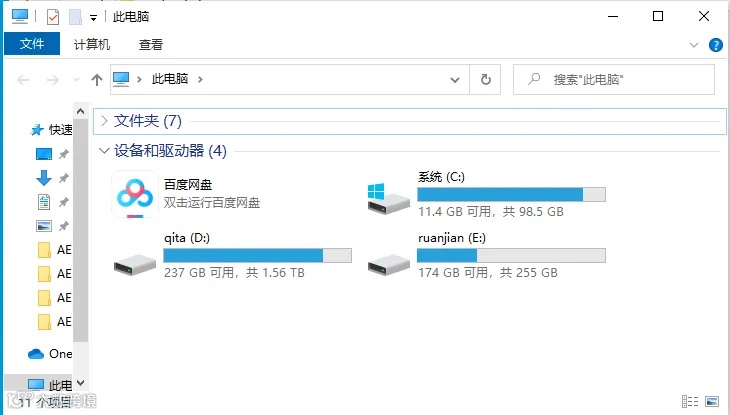Open the 文件 menu tab
This screenshot has width=730, height=415.
coord(32,44)
